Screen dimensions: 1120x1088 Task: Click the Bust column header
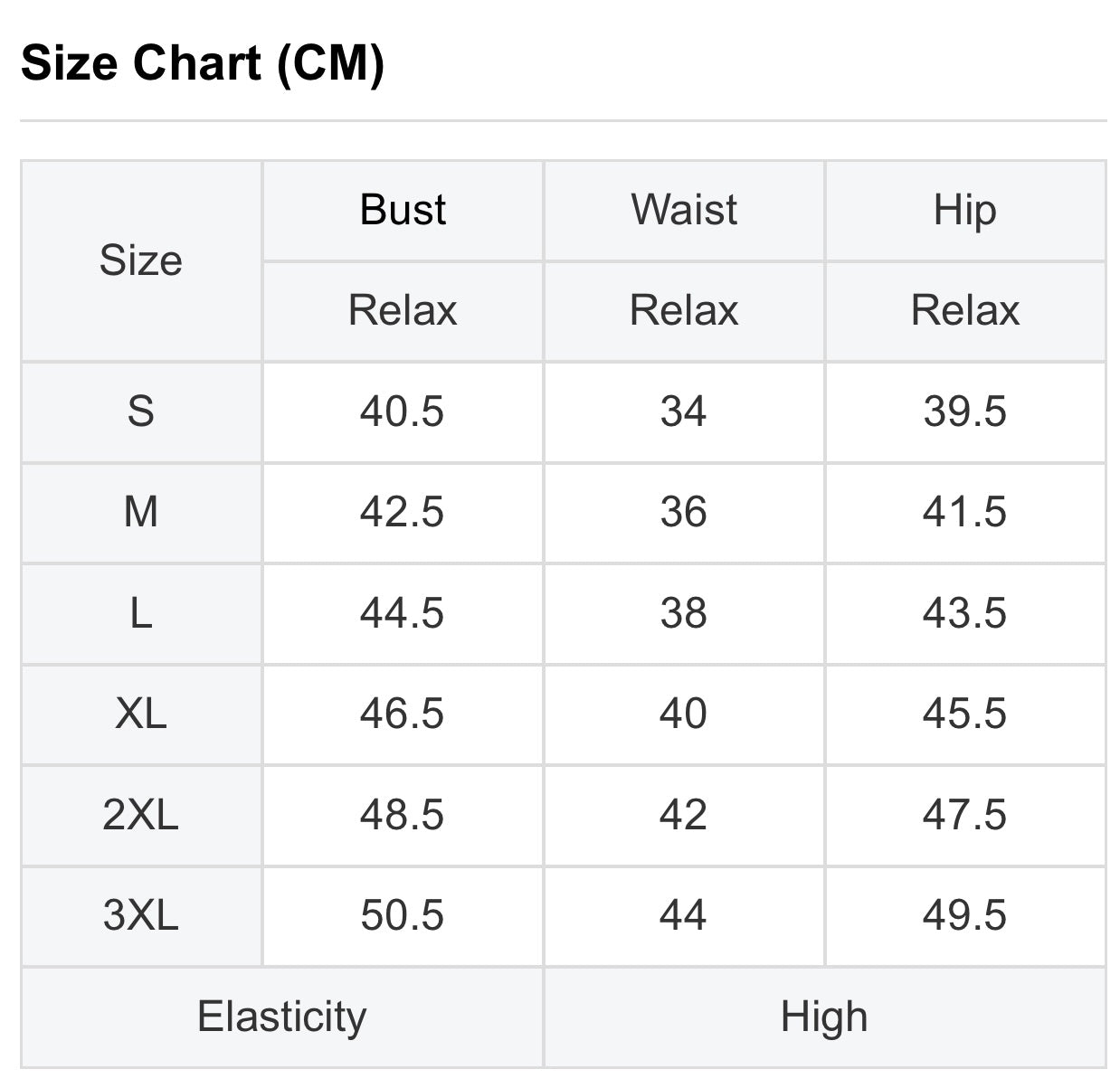403,210
